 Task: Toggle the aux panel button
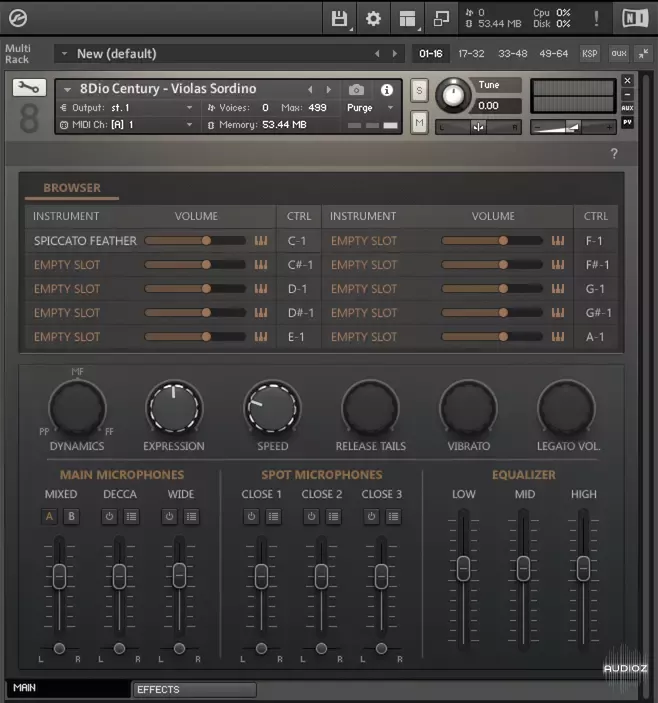coord(619,54)
